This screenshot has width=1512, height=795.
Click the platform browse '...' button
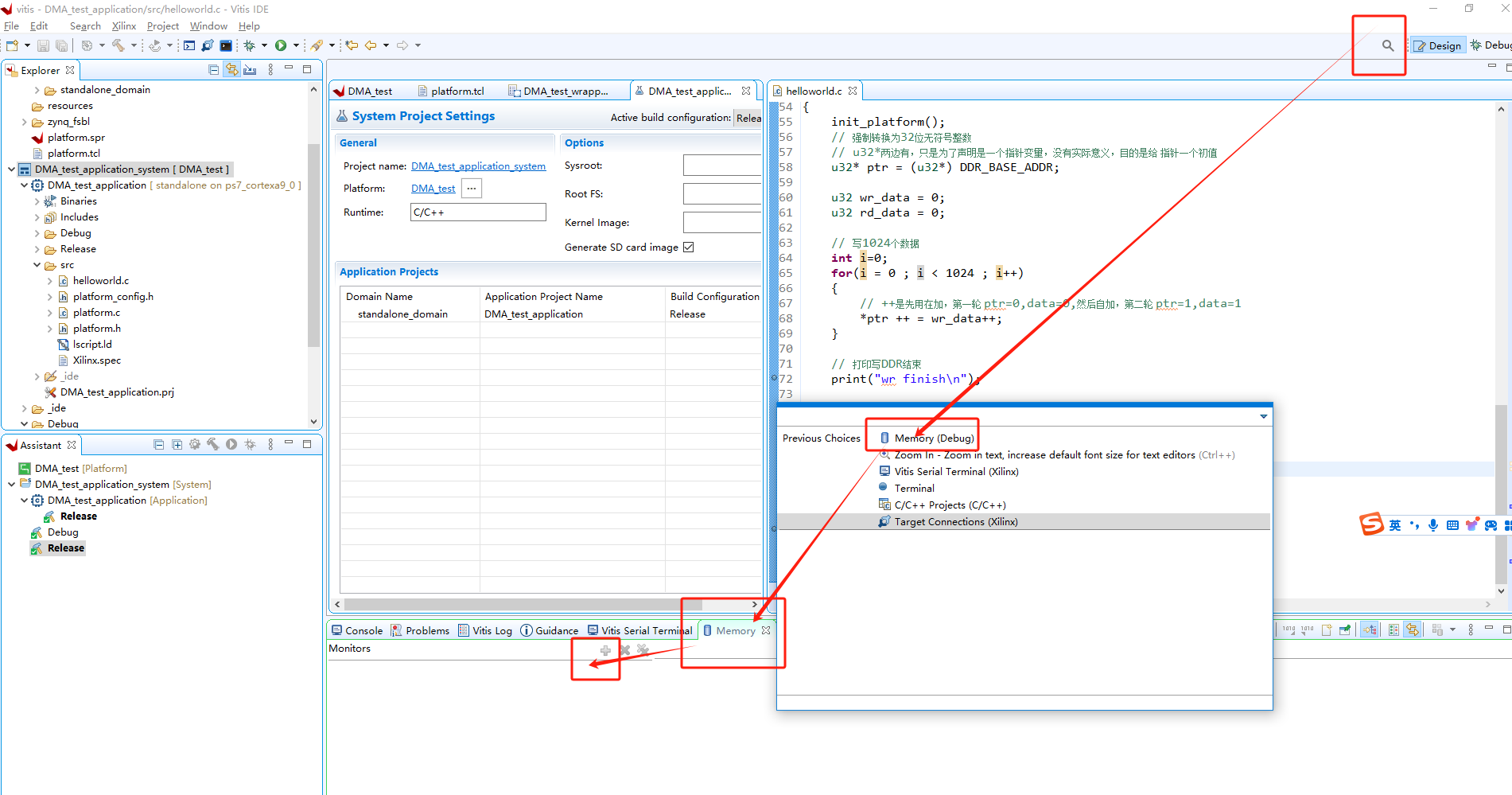pos(472,189)
